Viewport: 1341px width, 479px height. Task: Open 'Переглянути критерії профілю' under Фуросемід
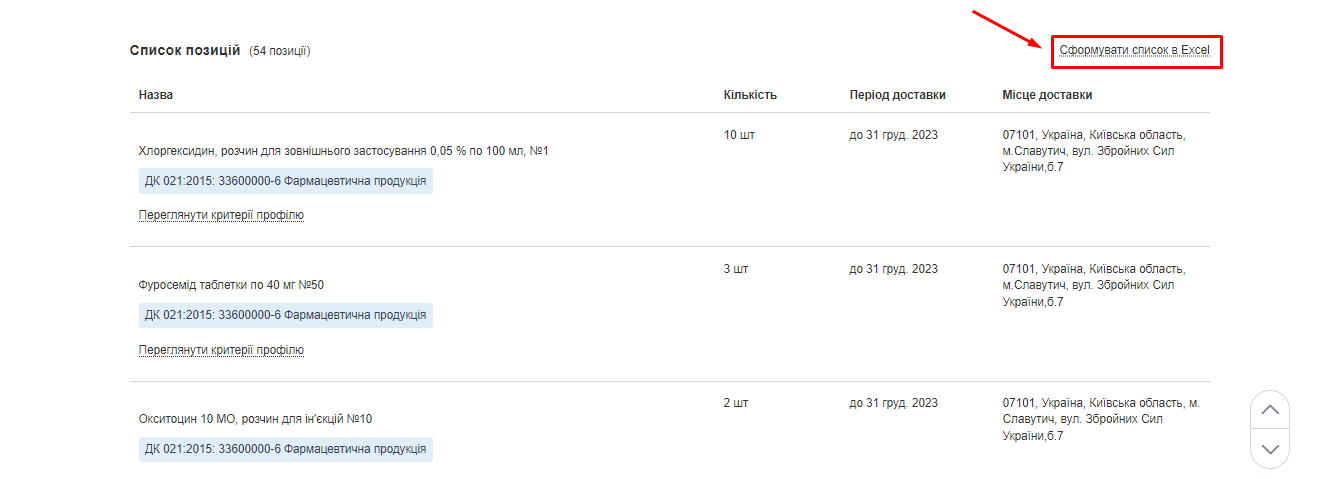pyautogui.click(x=221, y=350)
